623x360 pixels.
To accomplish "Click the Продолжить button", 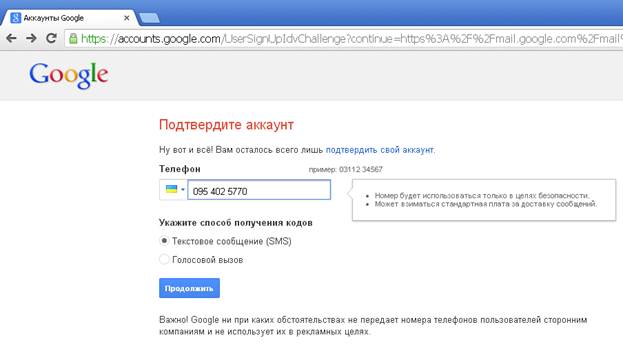I will click(189, 288).
